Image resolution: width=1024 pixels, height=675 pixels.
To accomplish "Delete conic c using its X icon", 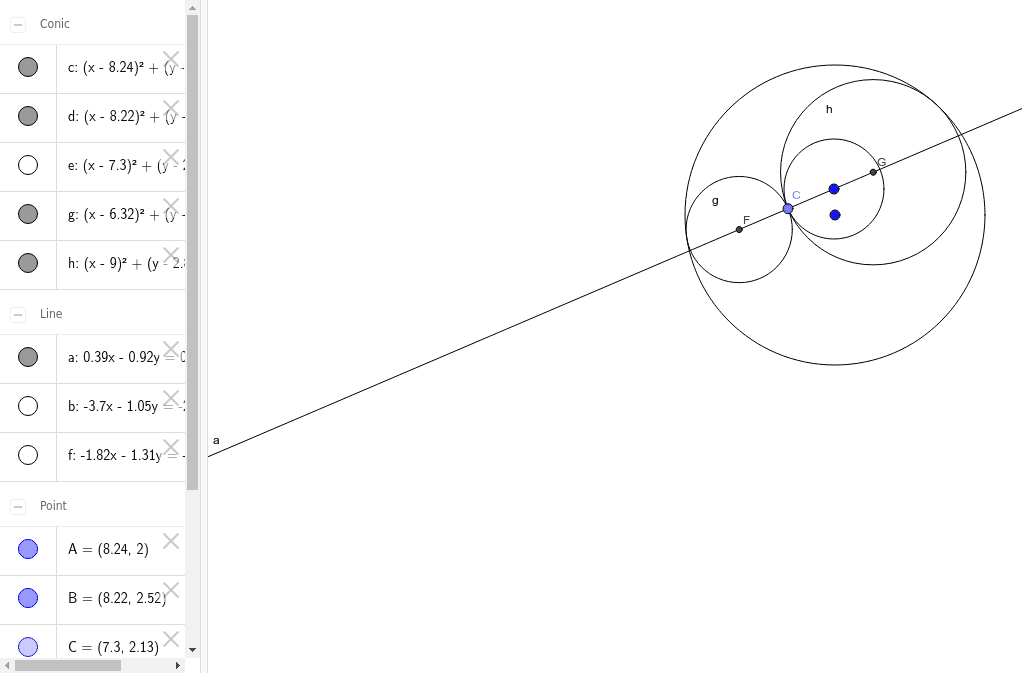I will click(170, 59).
